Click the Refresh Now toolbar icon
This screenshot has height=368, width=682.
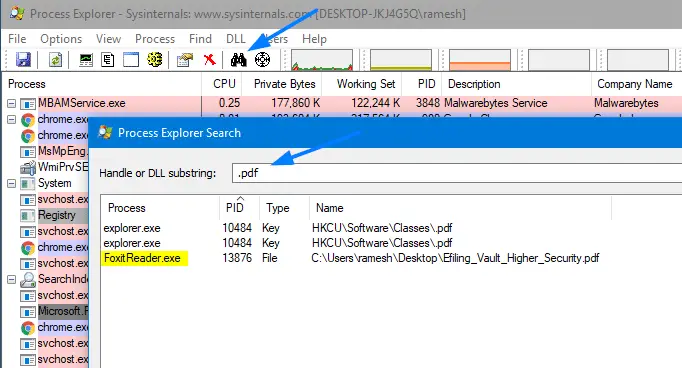pos(55,59)
